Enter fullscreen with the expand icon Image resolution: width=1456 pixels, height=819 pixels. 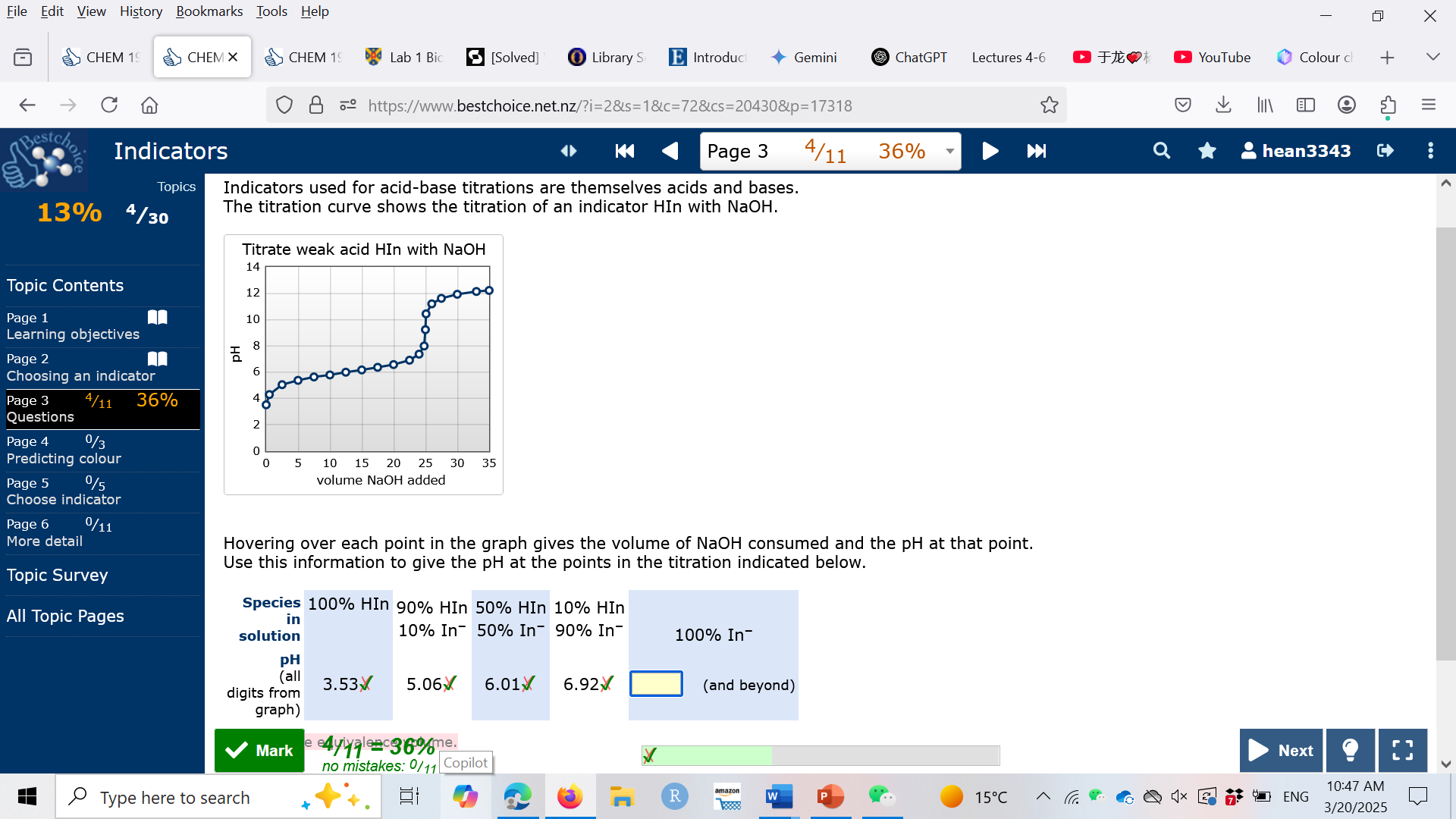[x=1402, y=750]
